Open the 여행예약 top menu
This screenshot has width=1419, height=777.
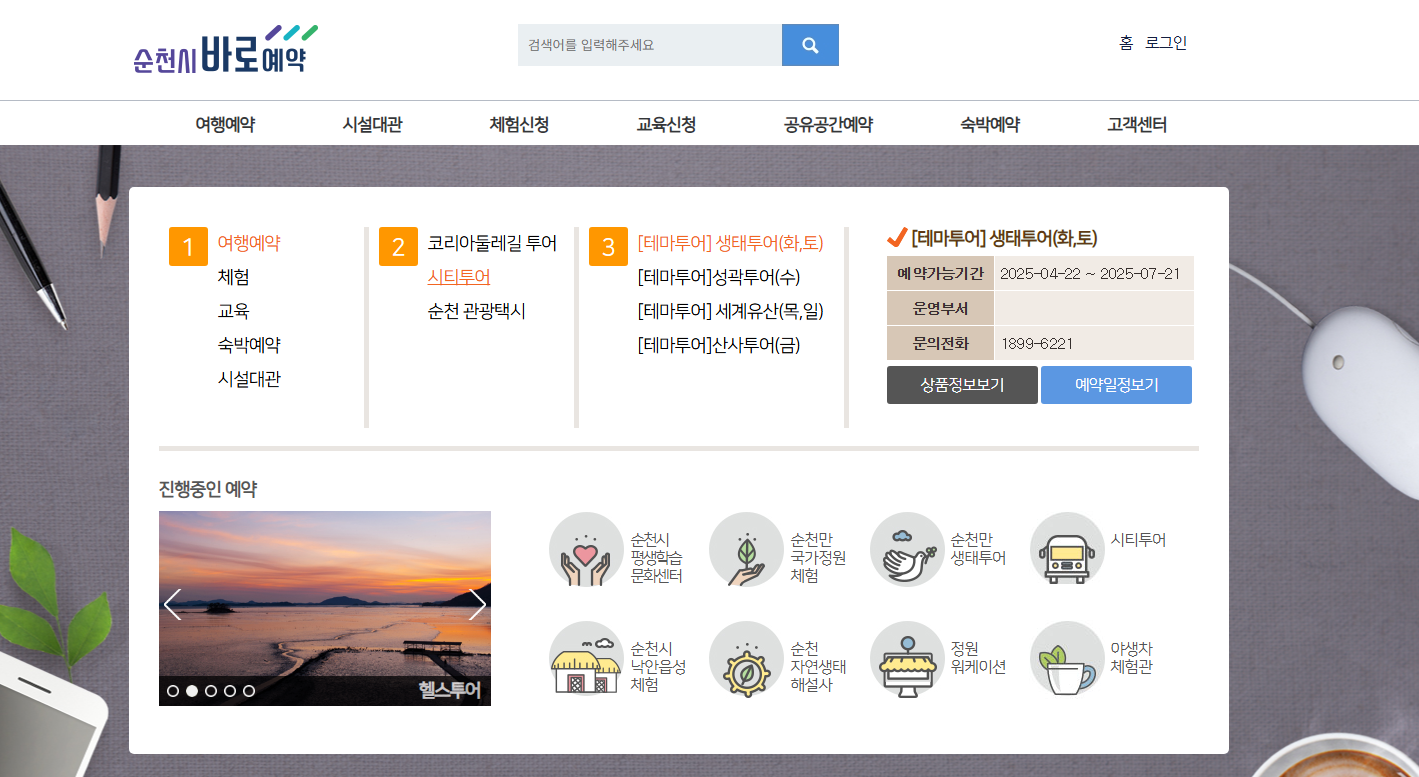click(225, 125)
